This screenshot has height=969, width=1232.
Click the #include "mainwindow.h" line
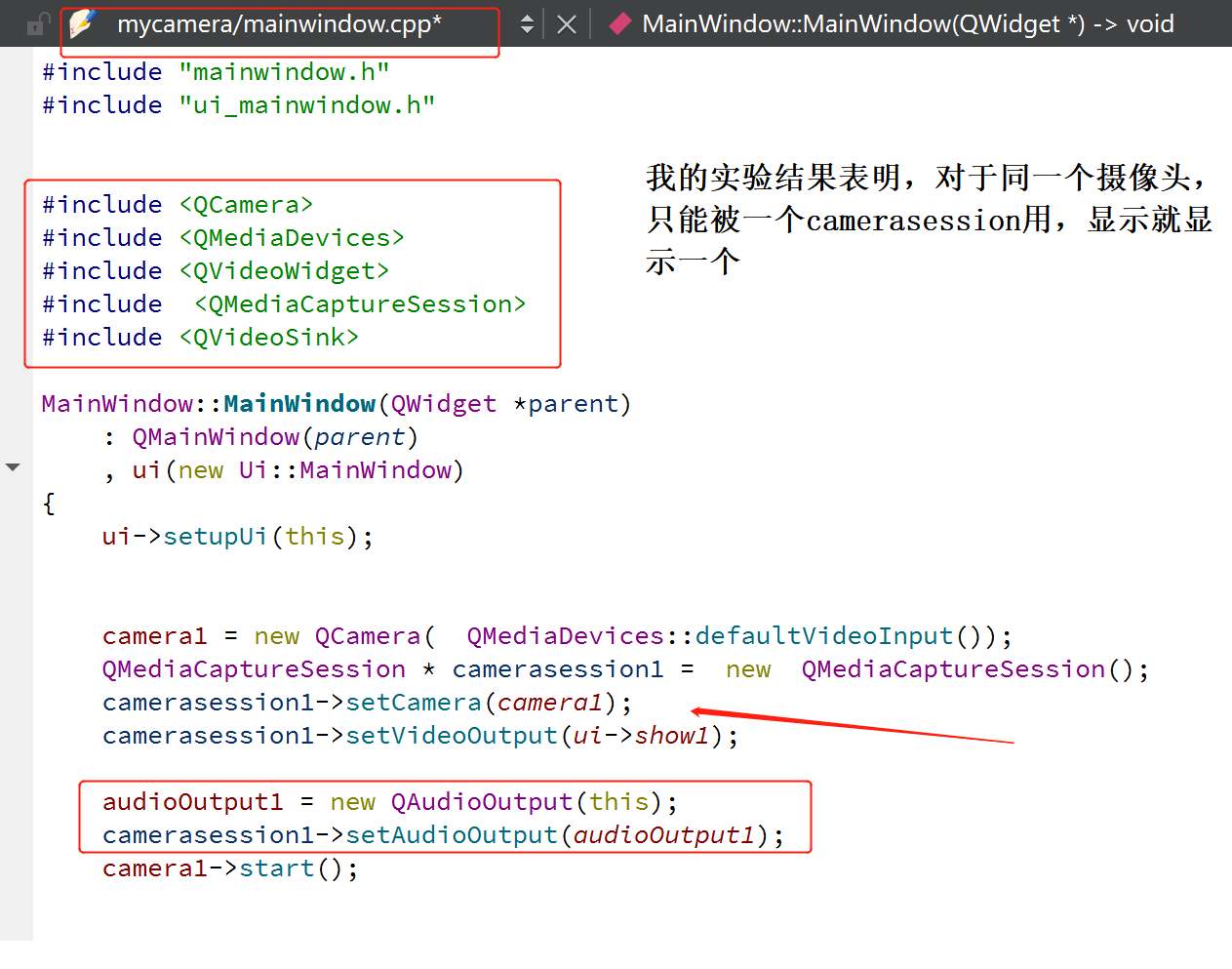tap(216, 72)
